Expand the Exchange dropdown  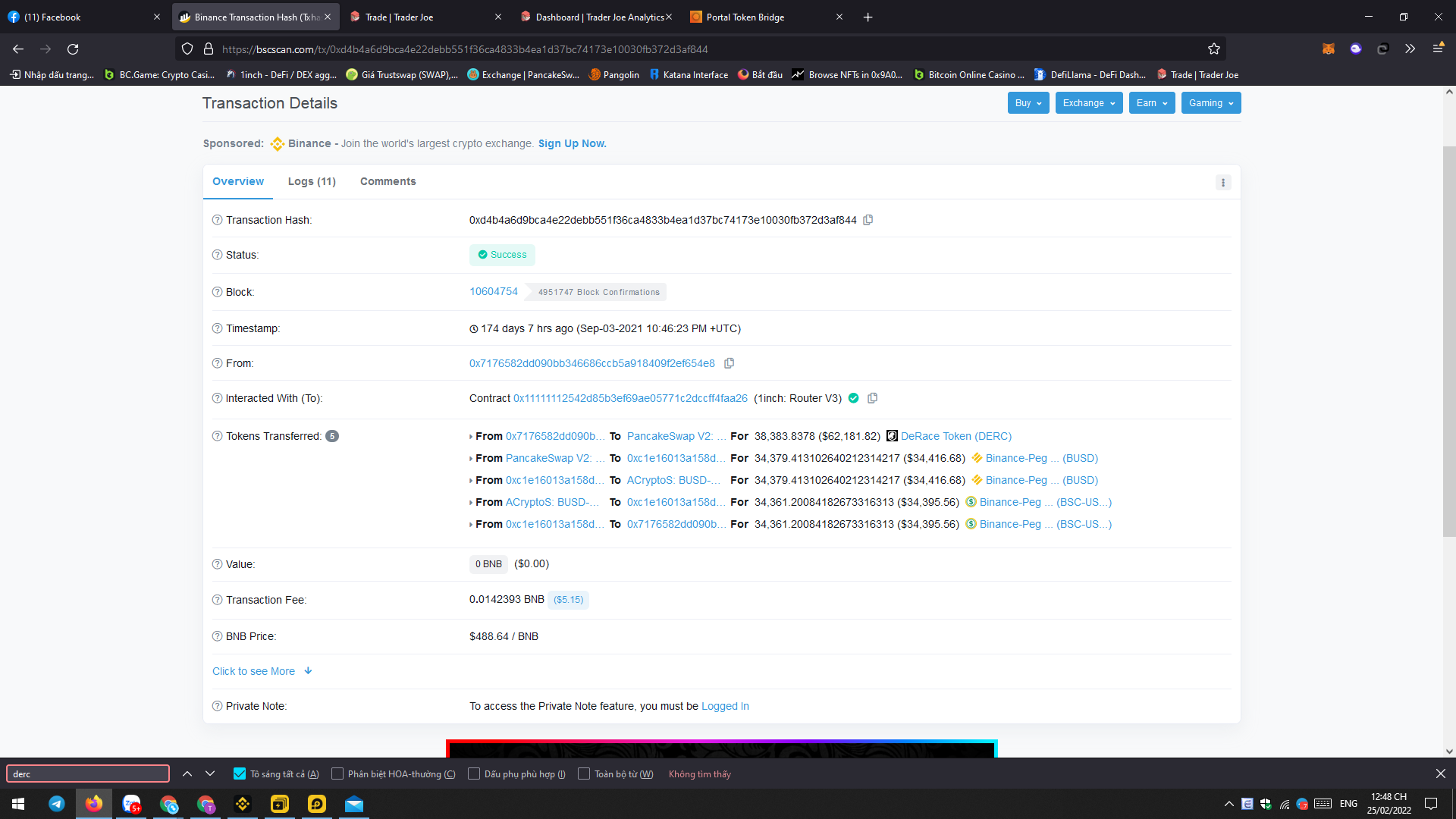click(1088, 103)
